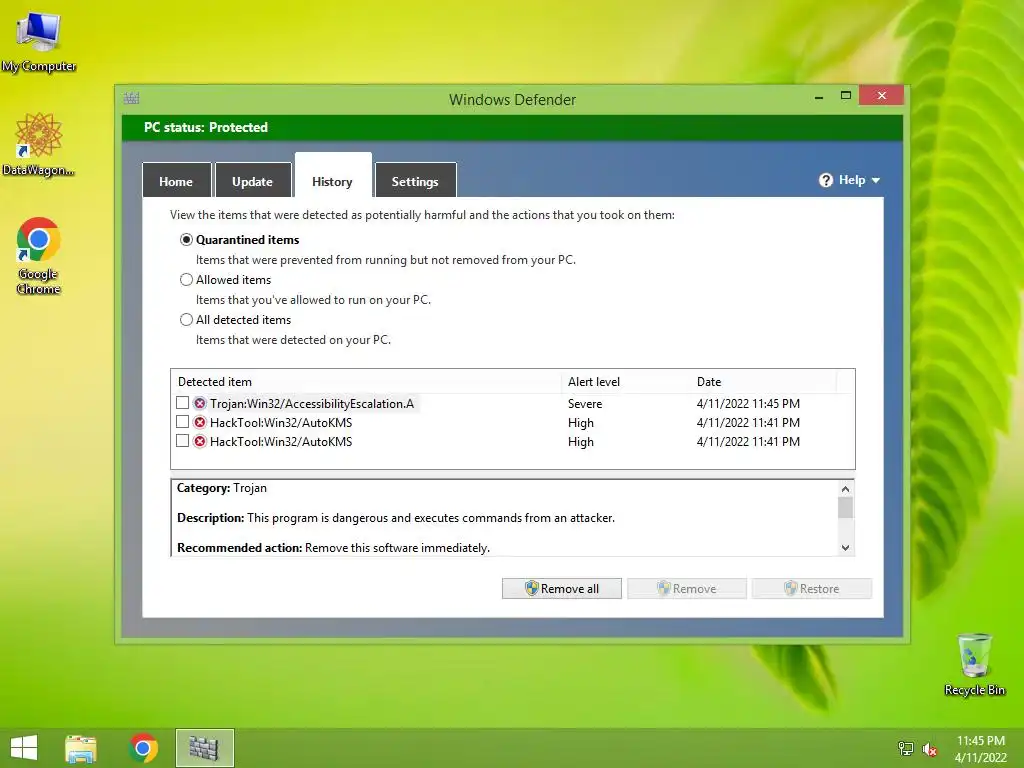Click the Restore button
The width and height of the screenshot is (1024, 768).
click(x=812, y=588)
